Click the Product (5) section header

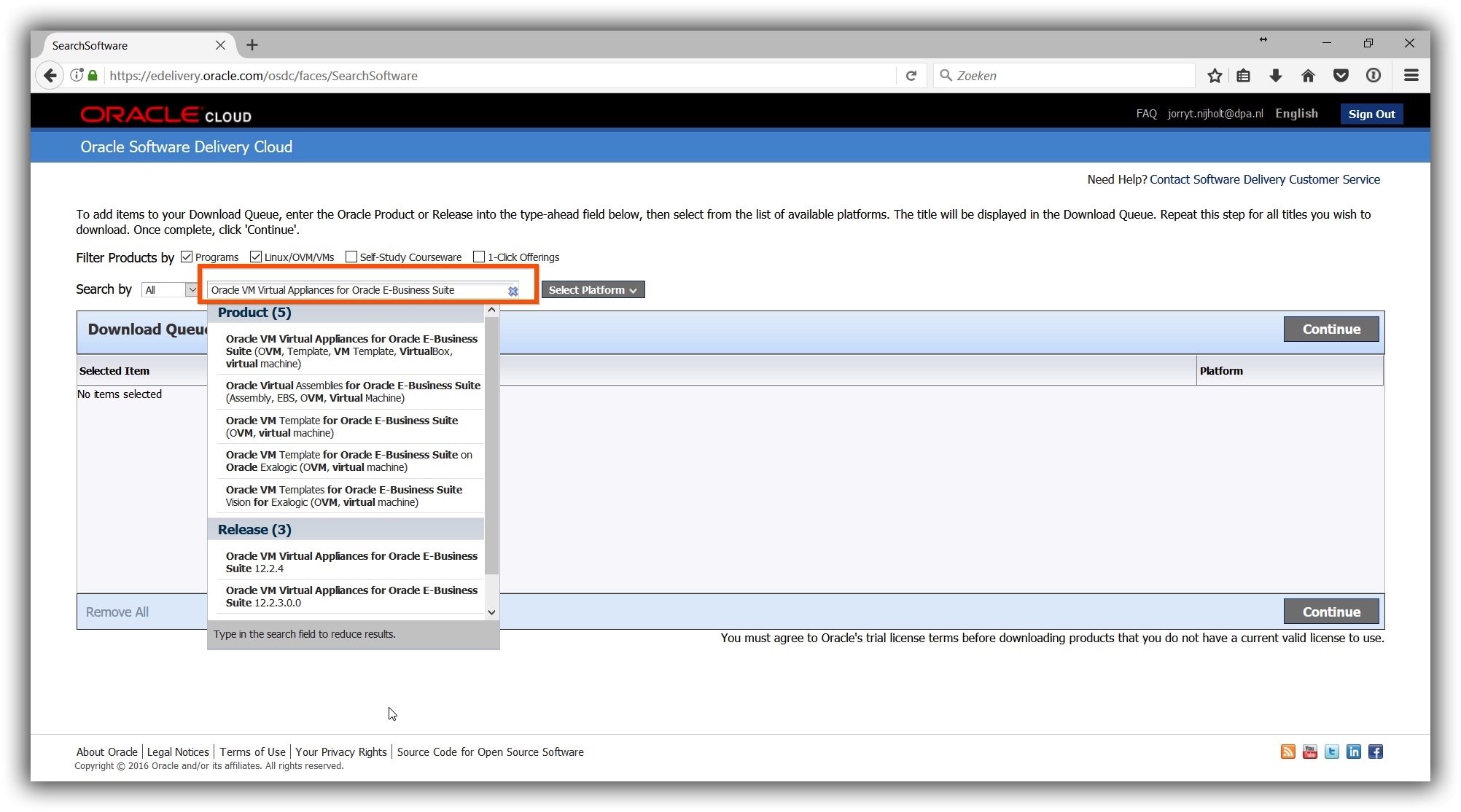[x=346, y=313]
